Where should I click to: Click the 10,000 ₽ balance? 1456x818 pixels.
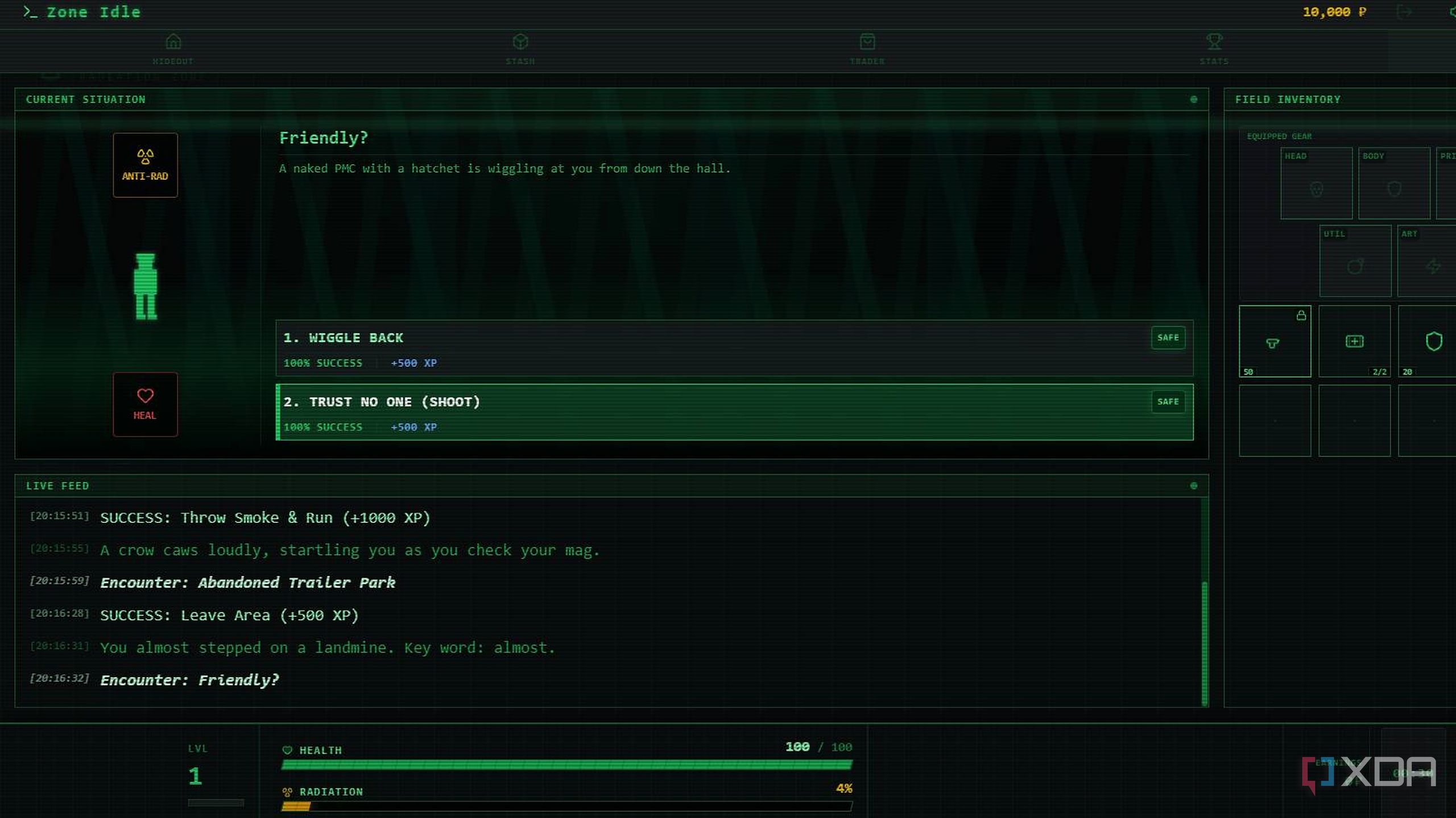pos(1334,12)
